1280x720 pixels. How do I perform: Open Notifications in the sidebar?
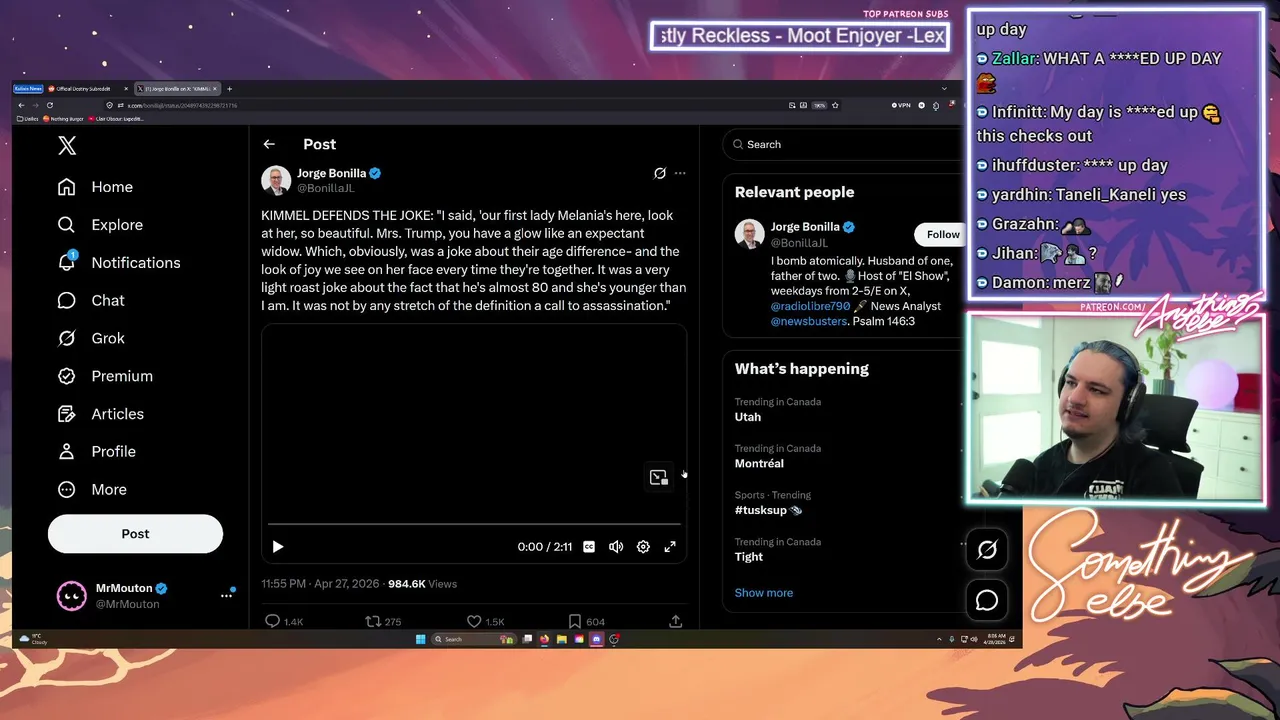119,263
